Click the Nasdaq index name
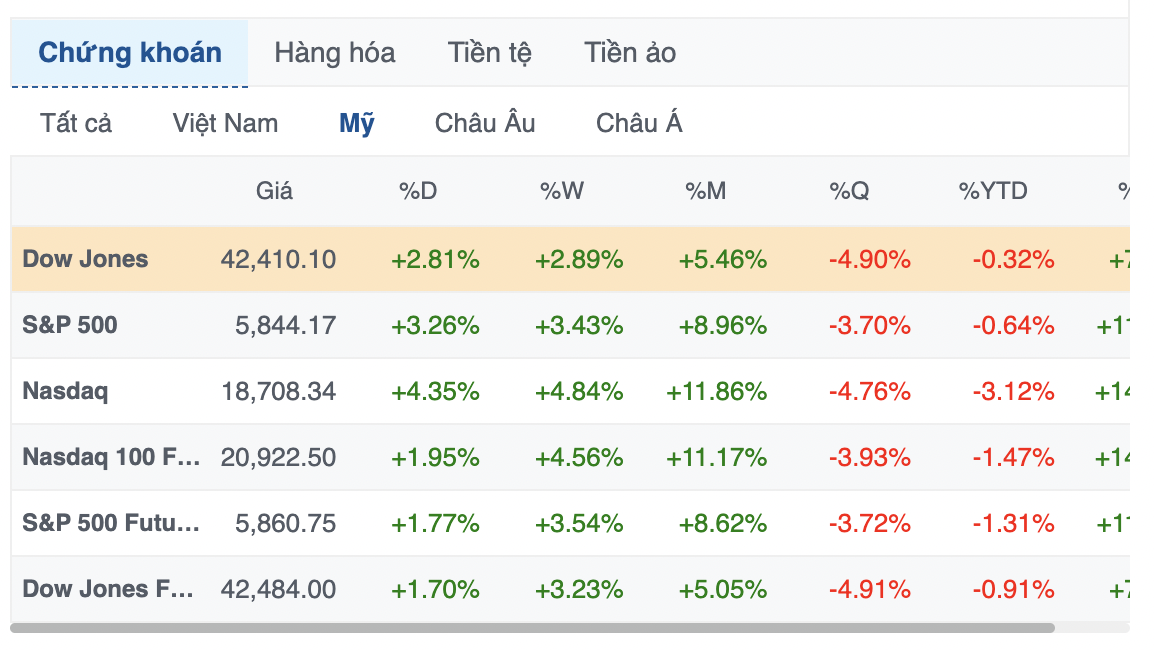The image size is (1154, 650). pos(66,391)
